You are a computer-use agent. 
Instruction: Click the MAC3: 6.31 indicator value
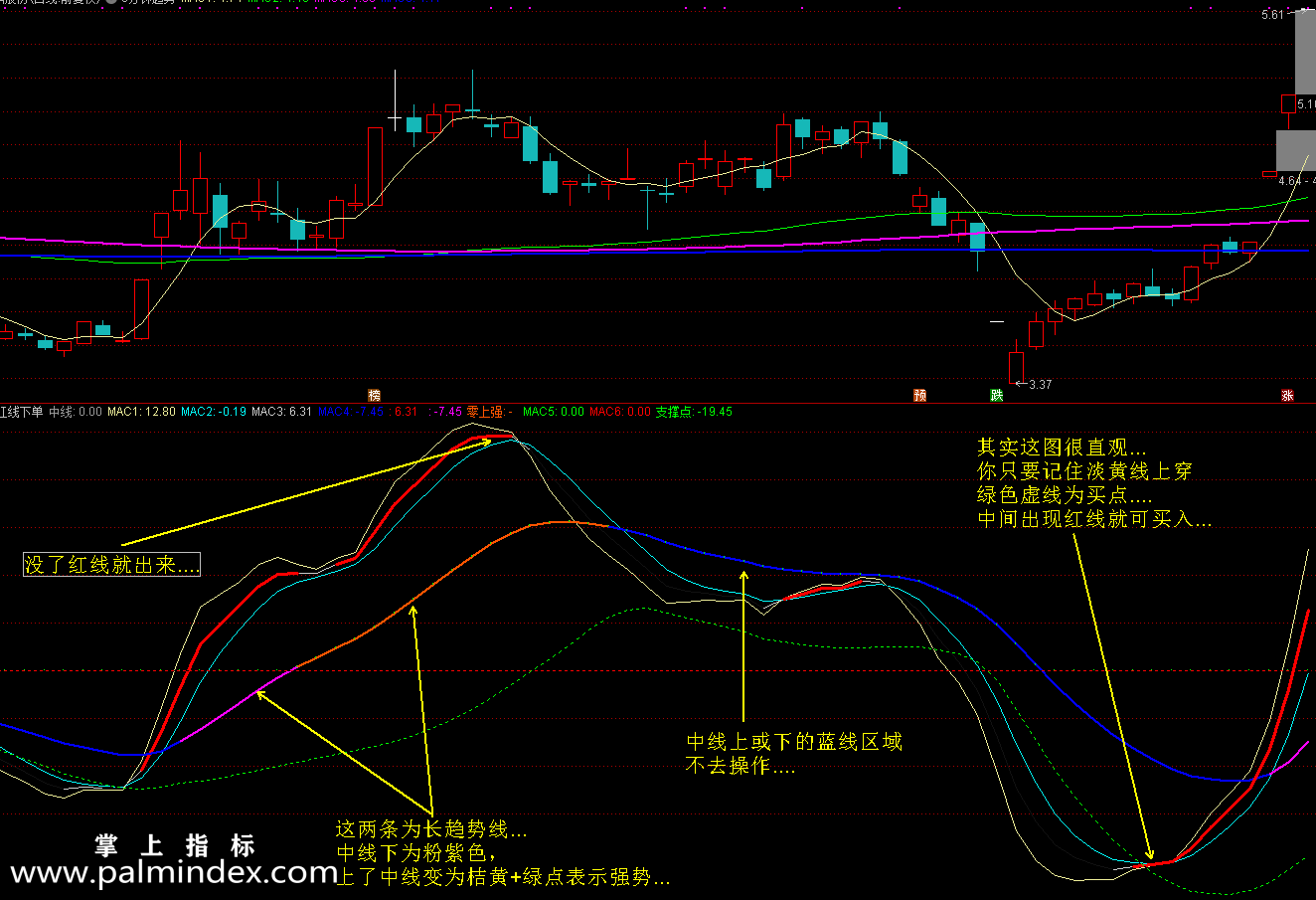pyautogui.click(x=282, y=412)
